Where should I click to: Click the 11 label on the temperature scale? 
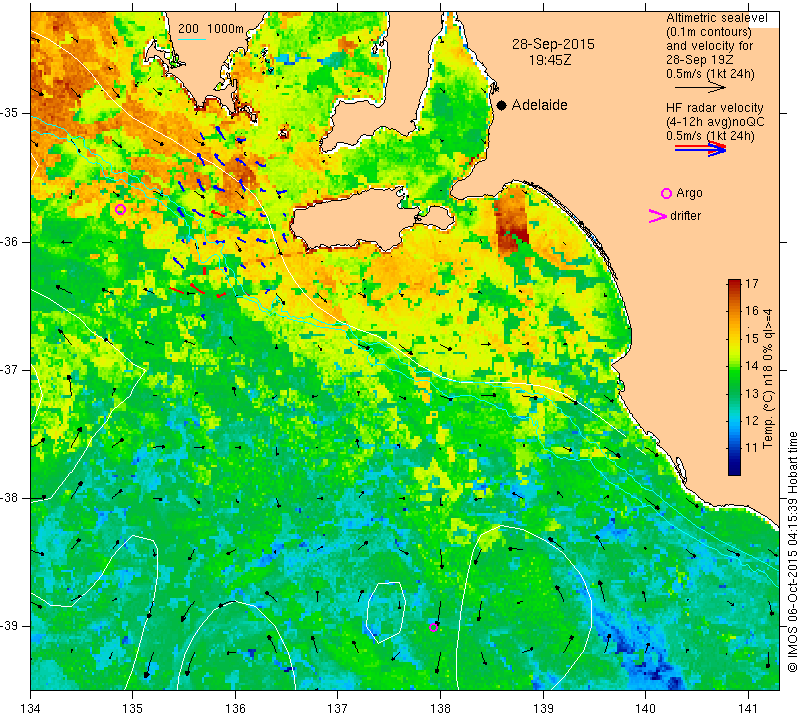pyautogui.click(x=751, y=448)
